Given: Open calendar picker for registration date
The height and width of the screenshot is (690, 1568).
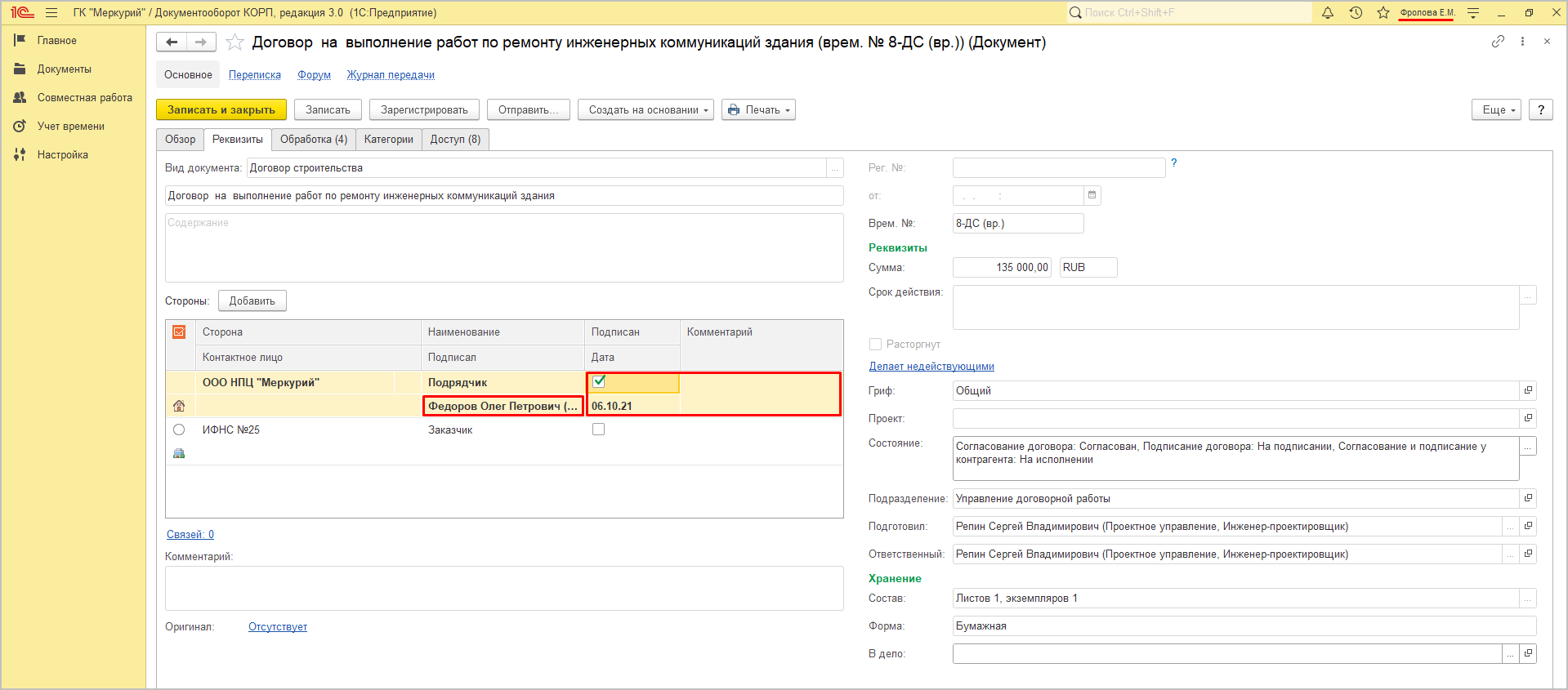Looking at the screenshot, I should point(1092,195).
